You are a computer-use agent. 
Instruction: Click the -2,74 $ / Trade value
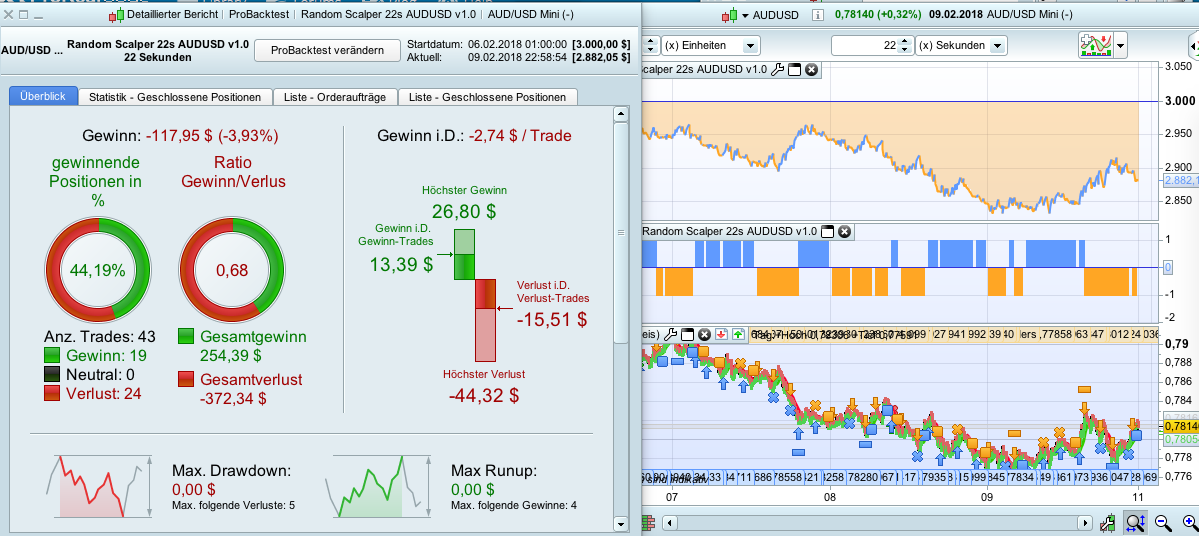pyautogui.click(x=520, y=136)
